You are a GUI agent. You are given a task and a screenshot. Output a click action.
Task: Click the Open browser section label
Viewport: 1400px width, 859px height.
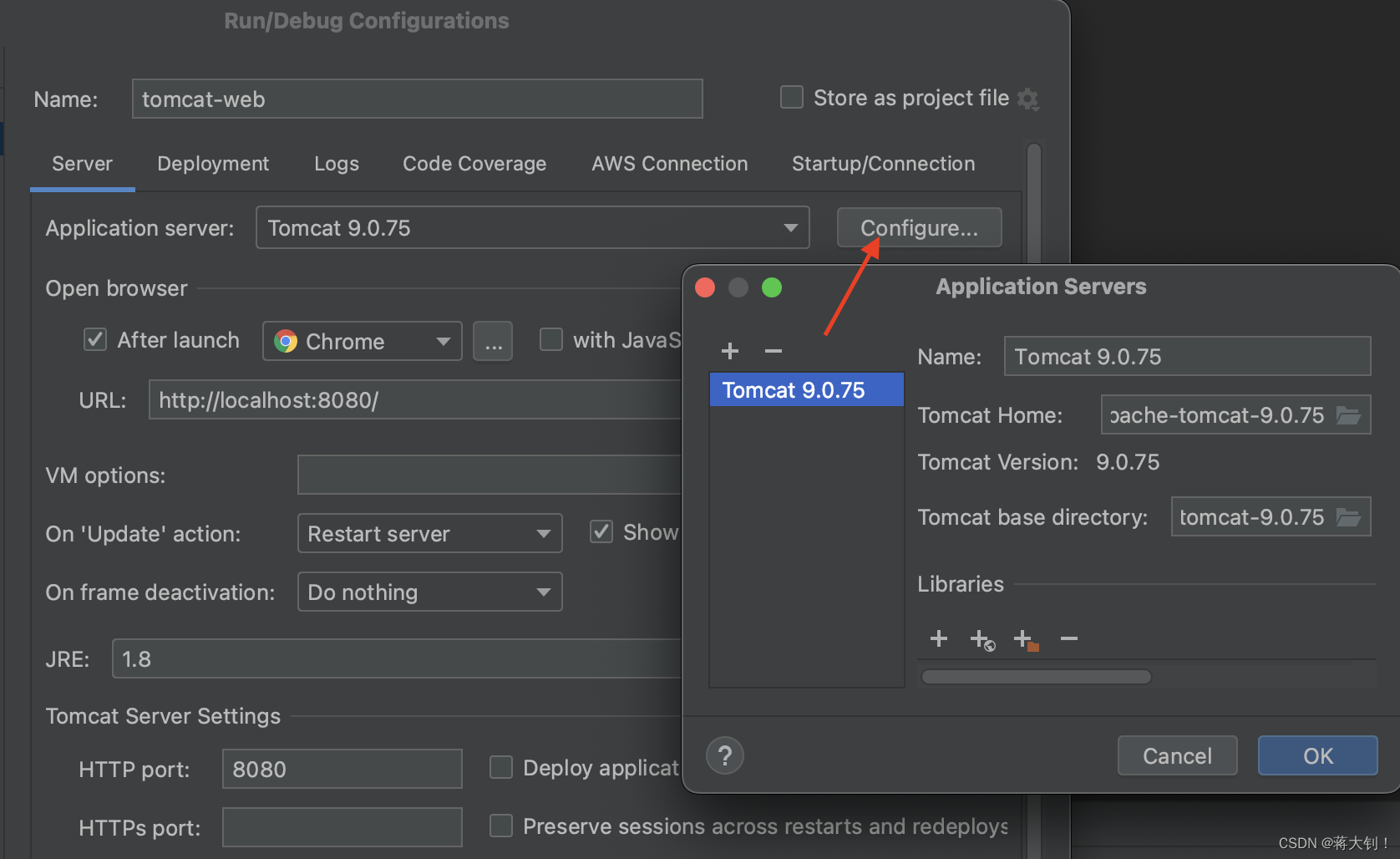pos(116,288)
